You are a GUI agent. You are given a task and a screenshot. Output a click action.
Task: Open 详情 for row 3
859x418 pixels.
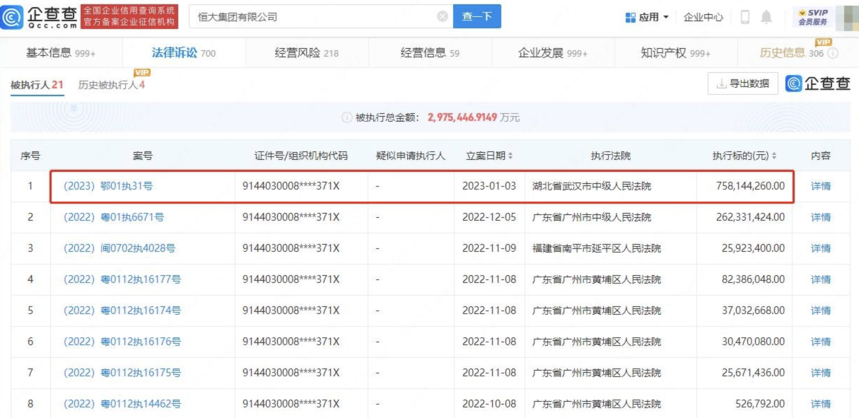click(x=821, y=249)
